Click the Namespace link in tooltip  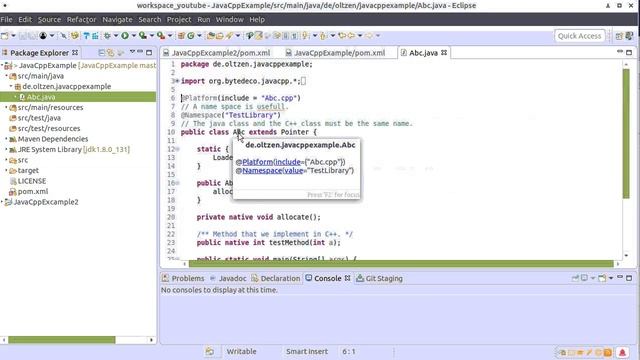coord(263,171)
